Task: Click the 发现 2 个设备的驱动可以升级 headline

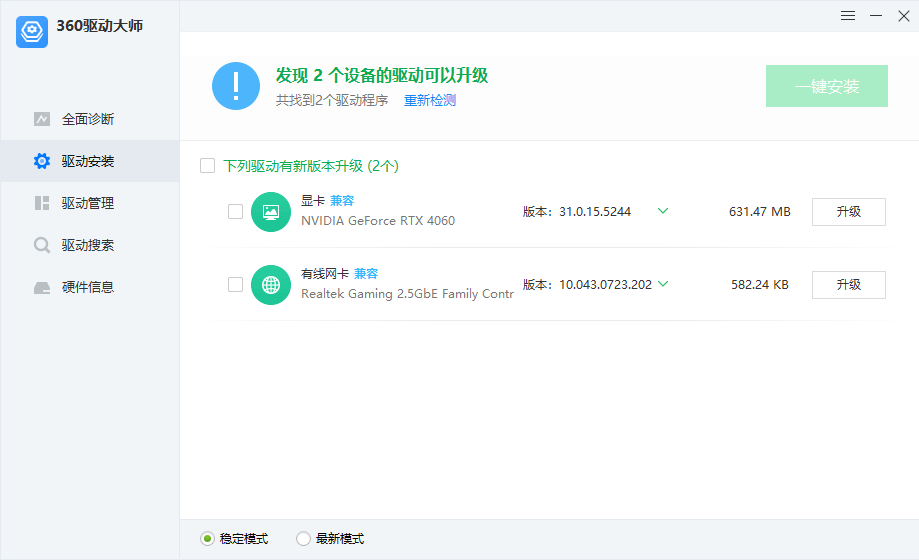Action: point(382,75)
